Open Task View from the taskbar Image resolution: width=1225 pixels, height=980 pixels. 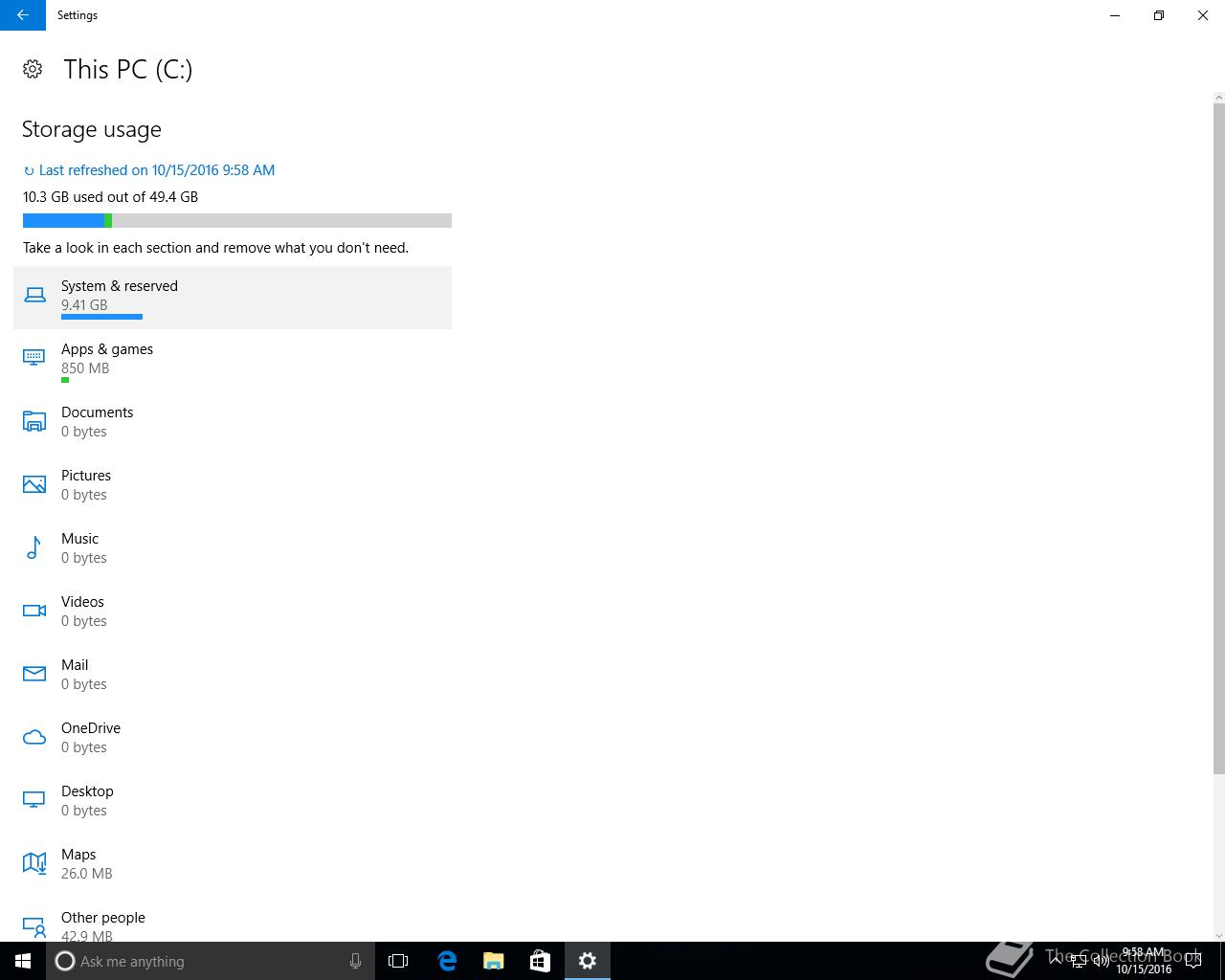398,961
